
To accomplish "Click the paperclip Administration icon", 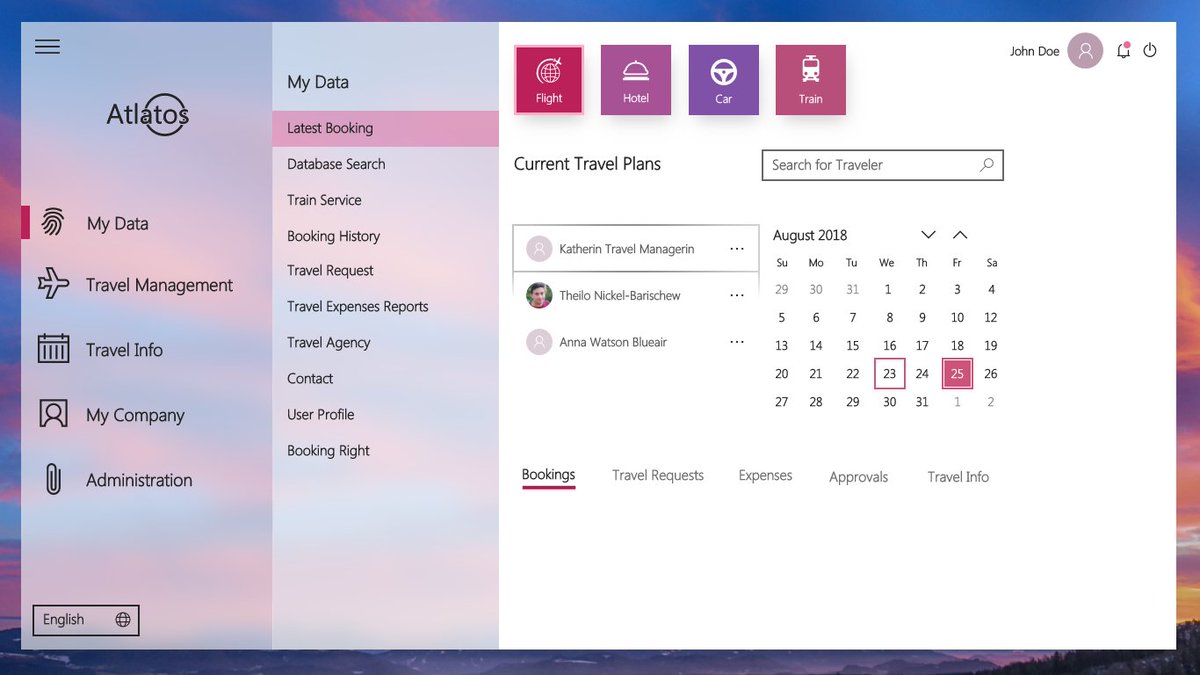I will pos(53,479).
